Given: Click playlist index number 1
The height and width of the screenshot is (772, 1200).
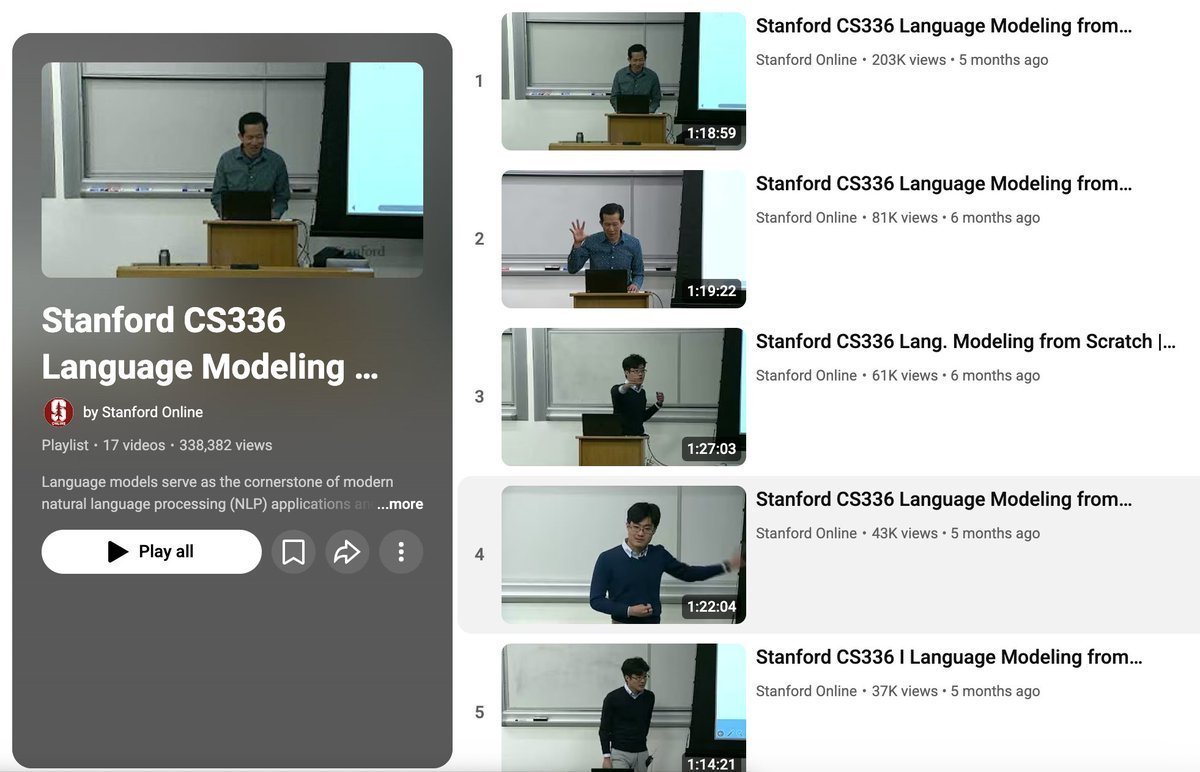Looking at the screenshot, I should (479, 81).
